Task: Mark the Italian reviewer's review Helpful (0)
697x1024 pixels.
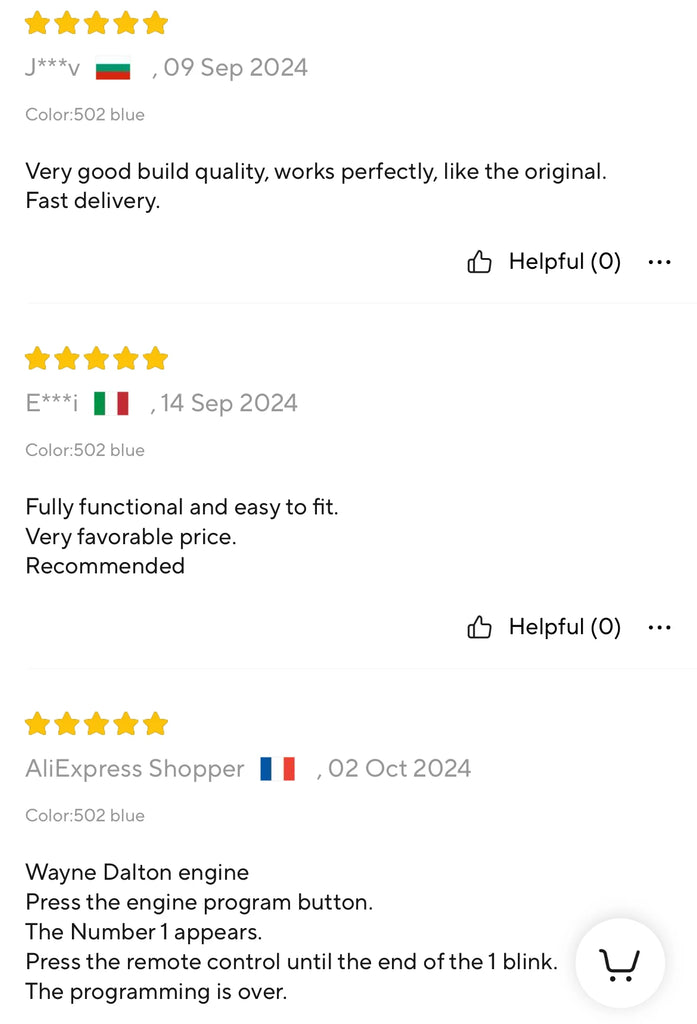Action: coord(564,627)
